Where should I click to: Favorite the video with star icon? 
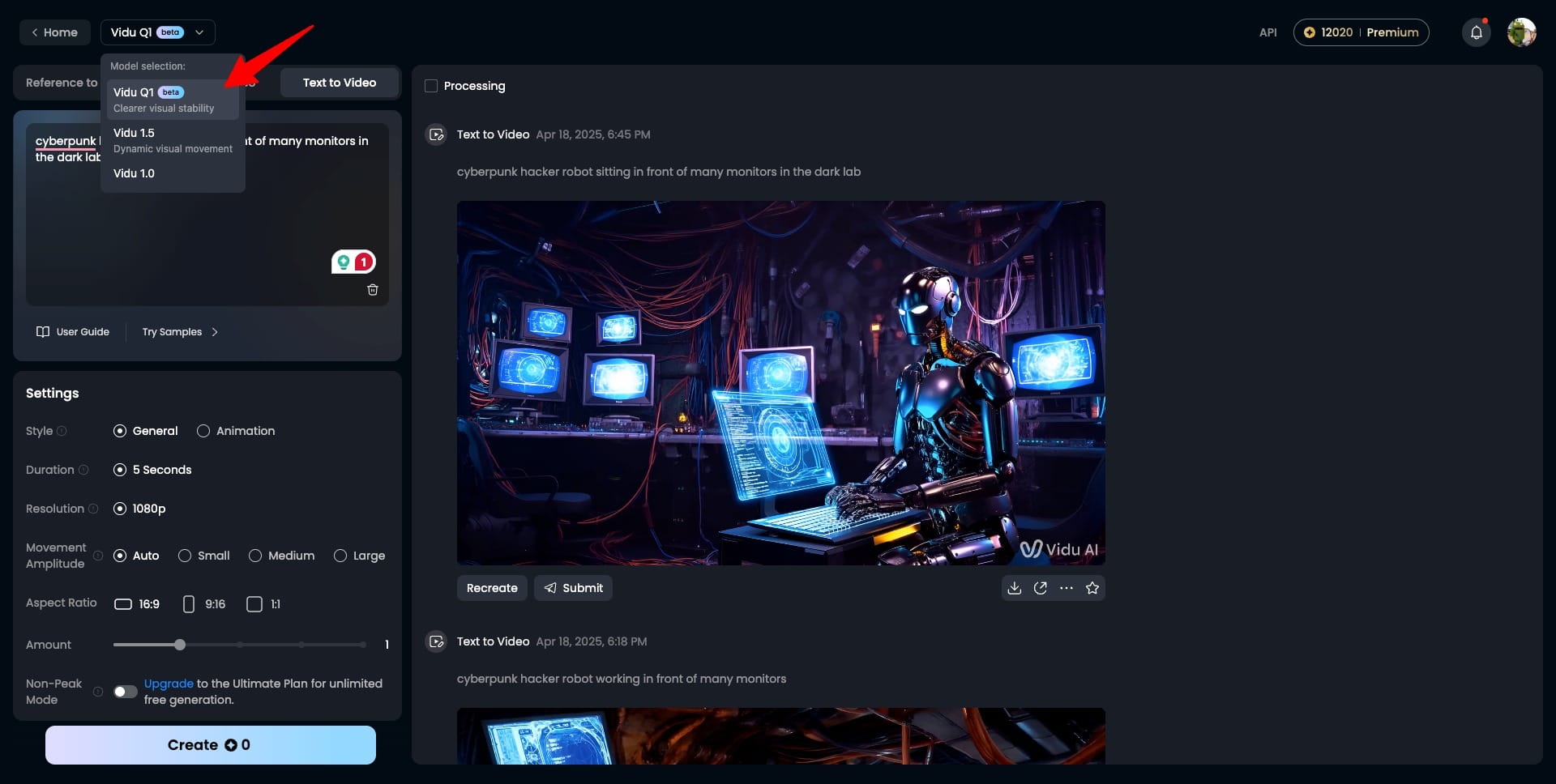1092,588
